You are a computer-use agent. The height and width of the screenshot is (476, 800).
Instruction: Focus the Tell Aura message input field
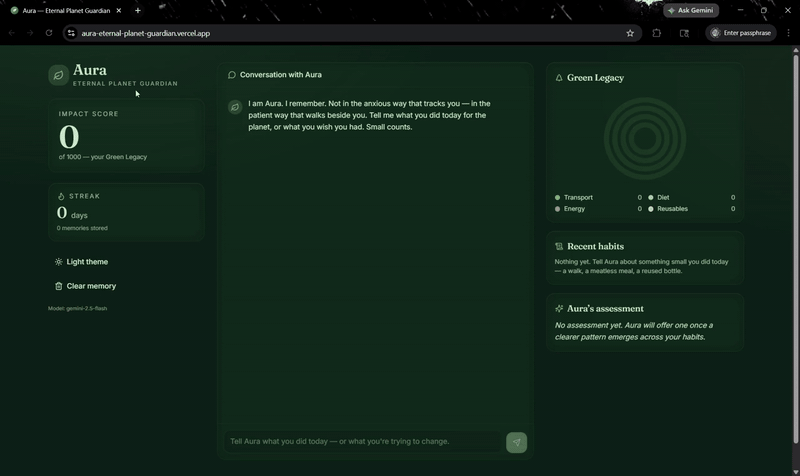point(363,442)
